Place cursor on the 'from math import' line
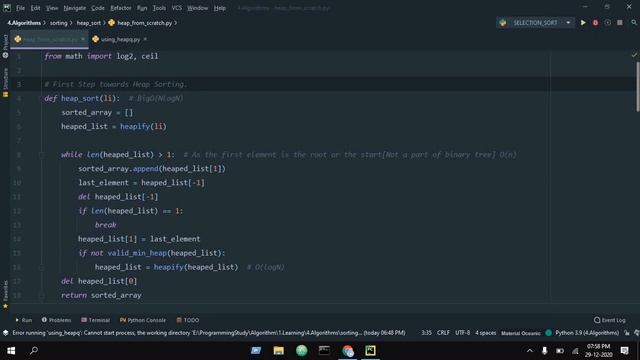 point(101,56)
